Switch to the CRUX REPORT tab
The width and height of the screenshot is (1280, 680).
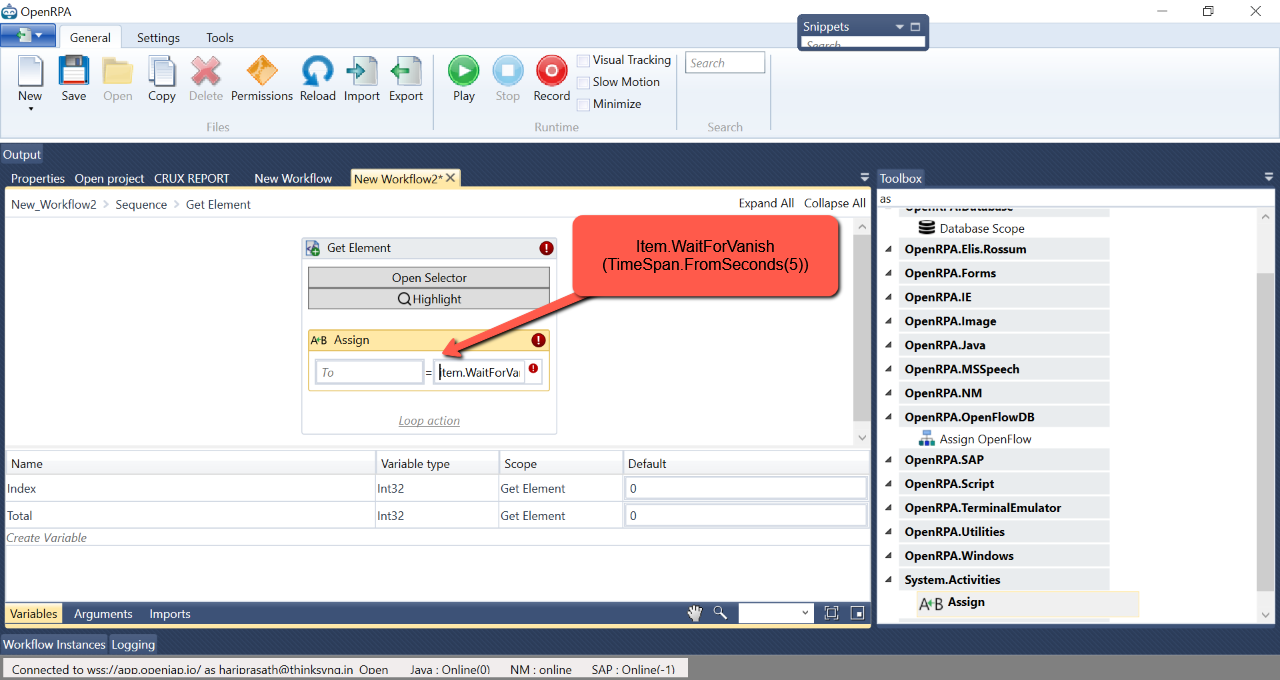(x=192, y=179)
